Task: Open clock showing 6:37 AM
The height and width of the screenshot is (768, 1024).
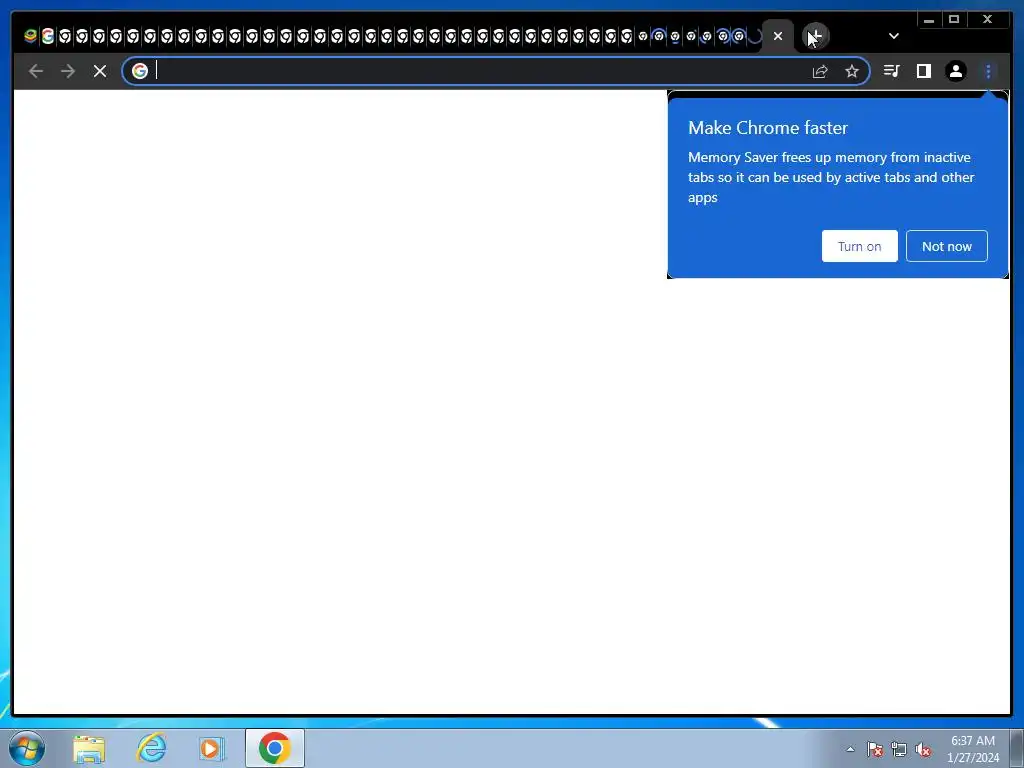Action: tap(973, 749)
